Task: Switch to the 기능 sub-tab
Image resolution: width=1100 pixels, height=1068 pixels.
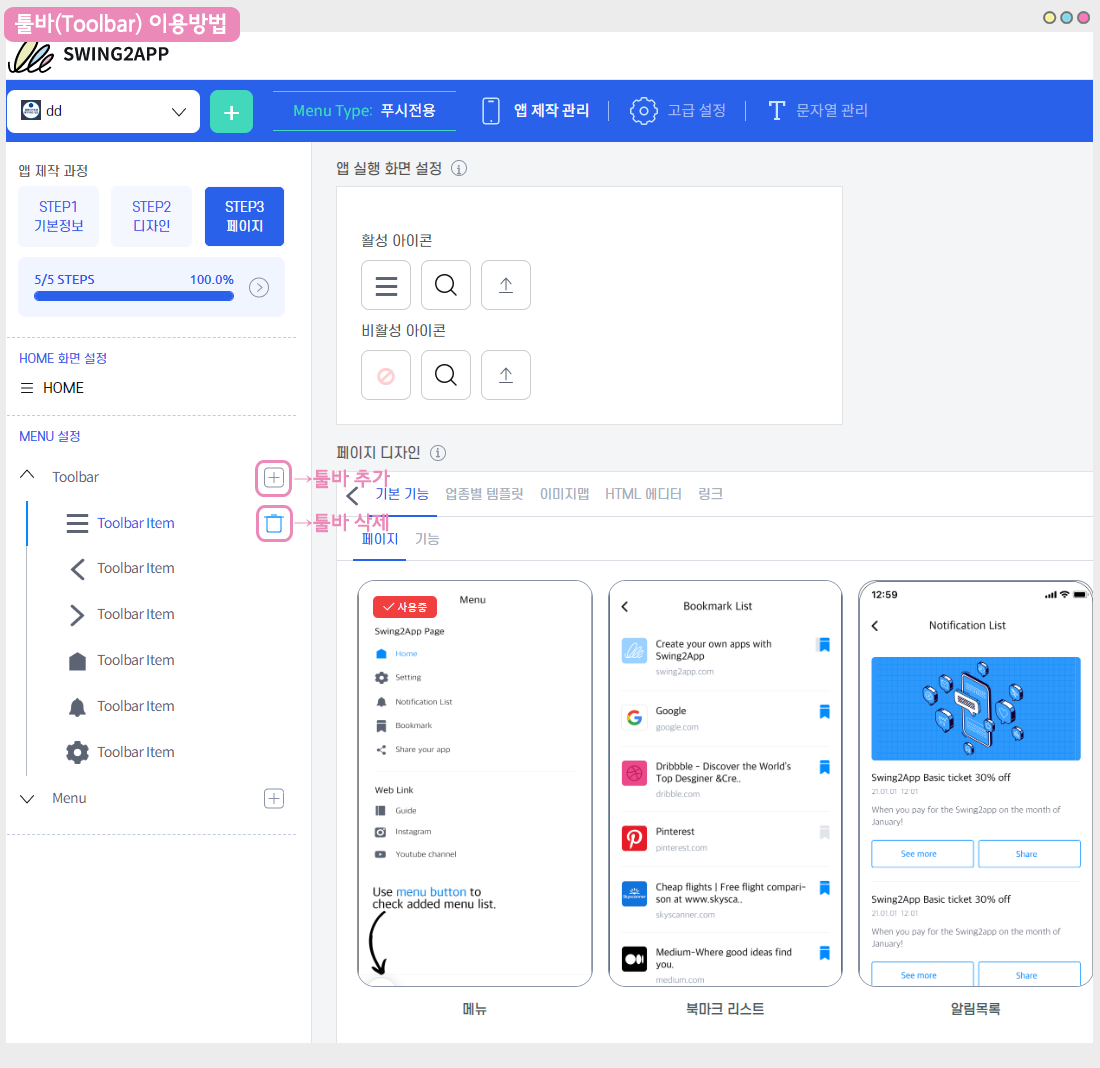Action: (427, 539)
